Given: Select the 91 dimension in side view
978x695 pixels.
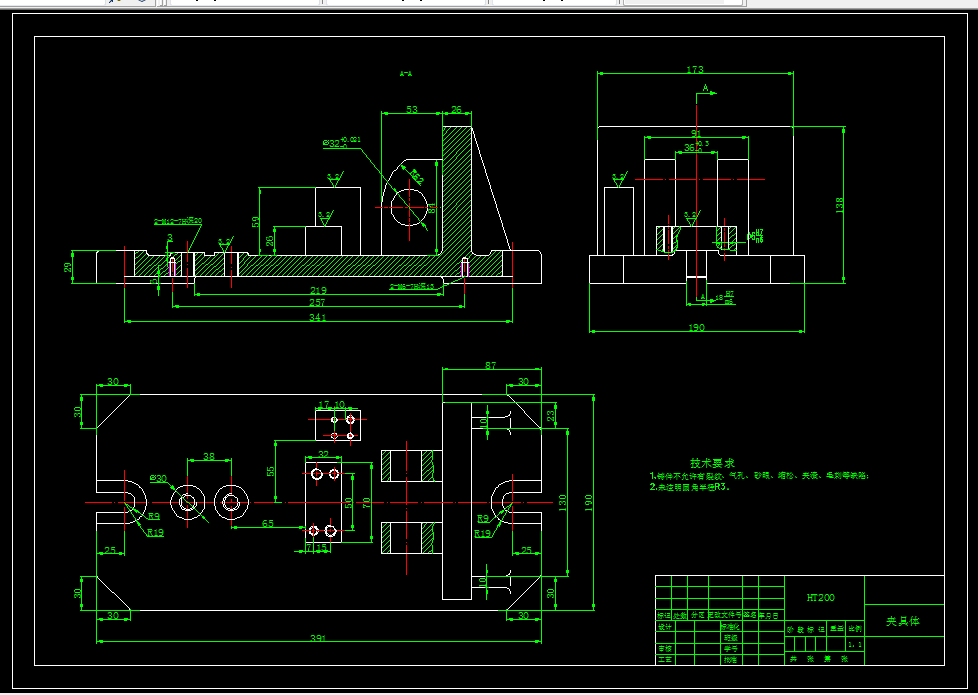Looking at the screenshot, I should pos(696,134).
